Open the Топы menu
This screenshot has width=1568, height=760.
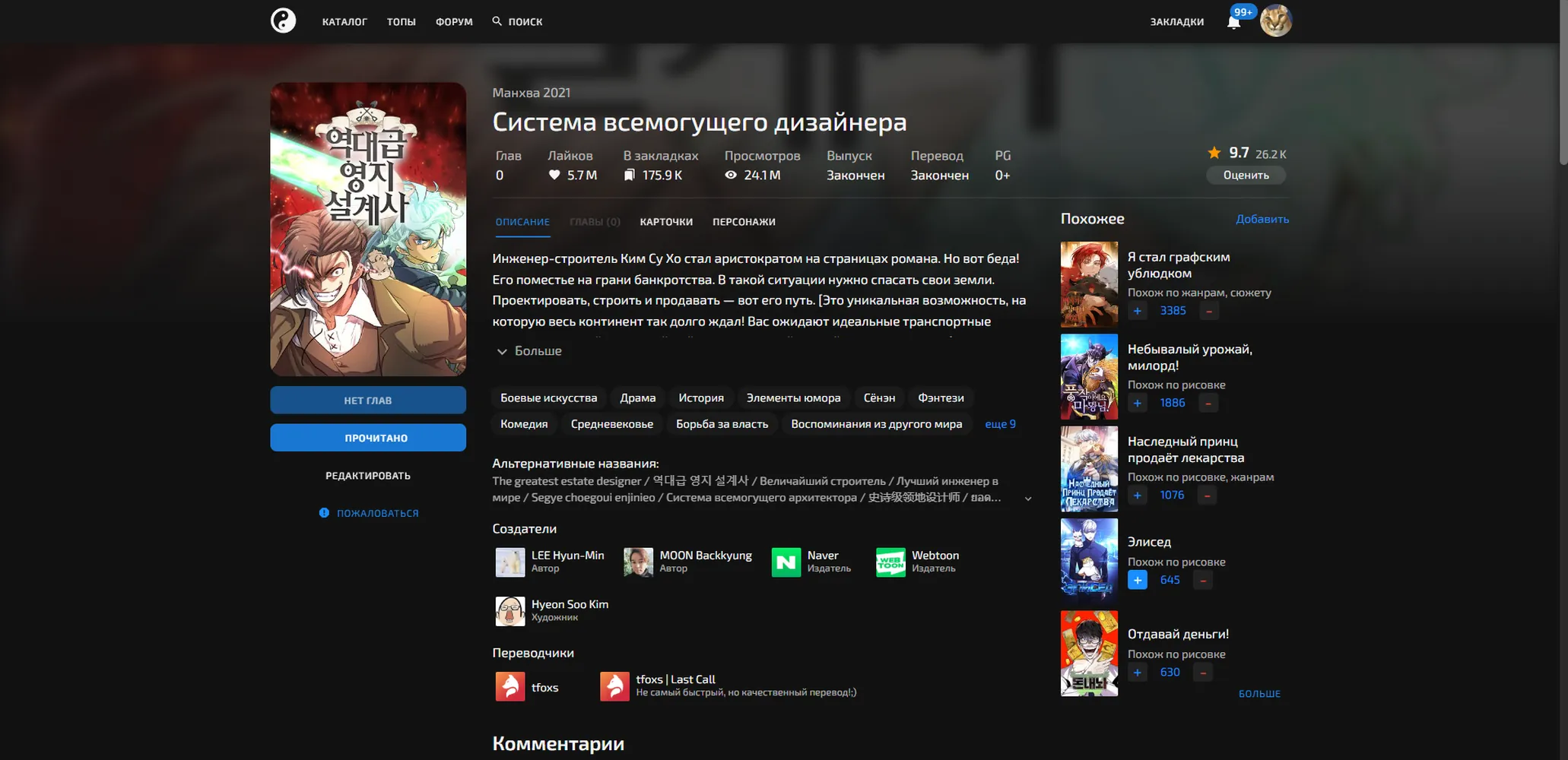point(401,22)
